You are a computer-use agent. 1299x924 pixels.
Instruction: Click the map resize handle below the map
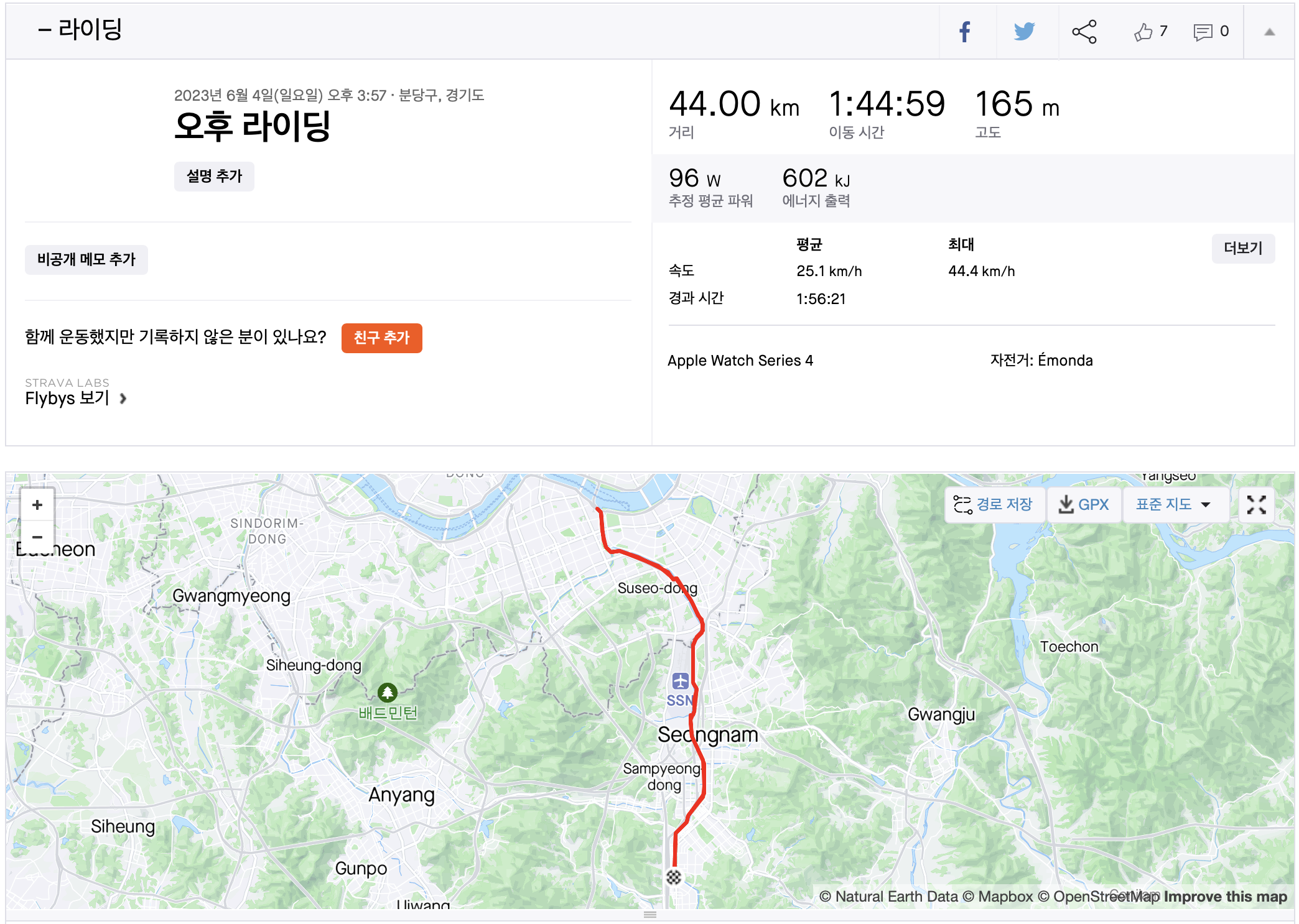(x=650, y=915)
